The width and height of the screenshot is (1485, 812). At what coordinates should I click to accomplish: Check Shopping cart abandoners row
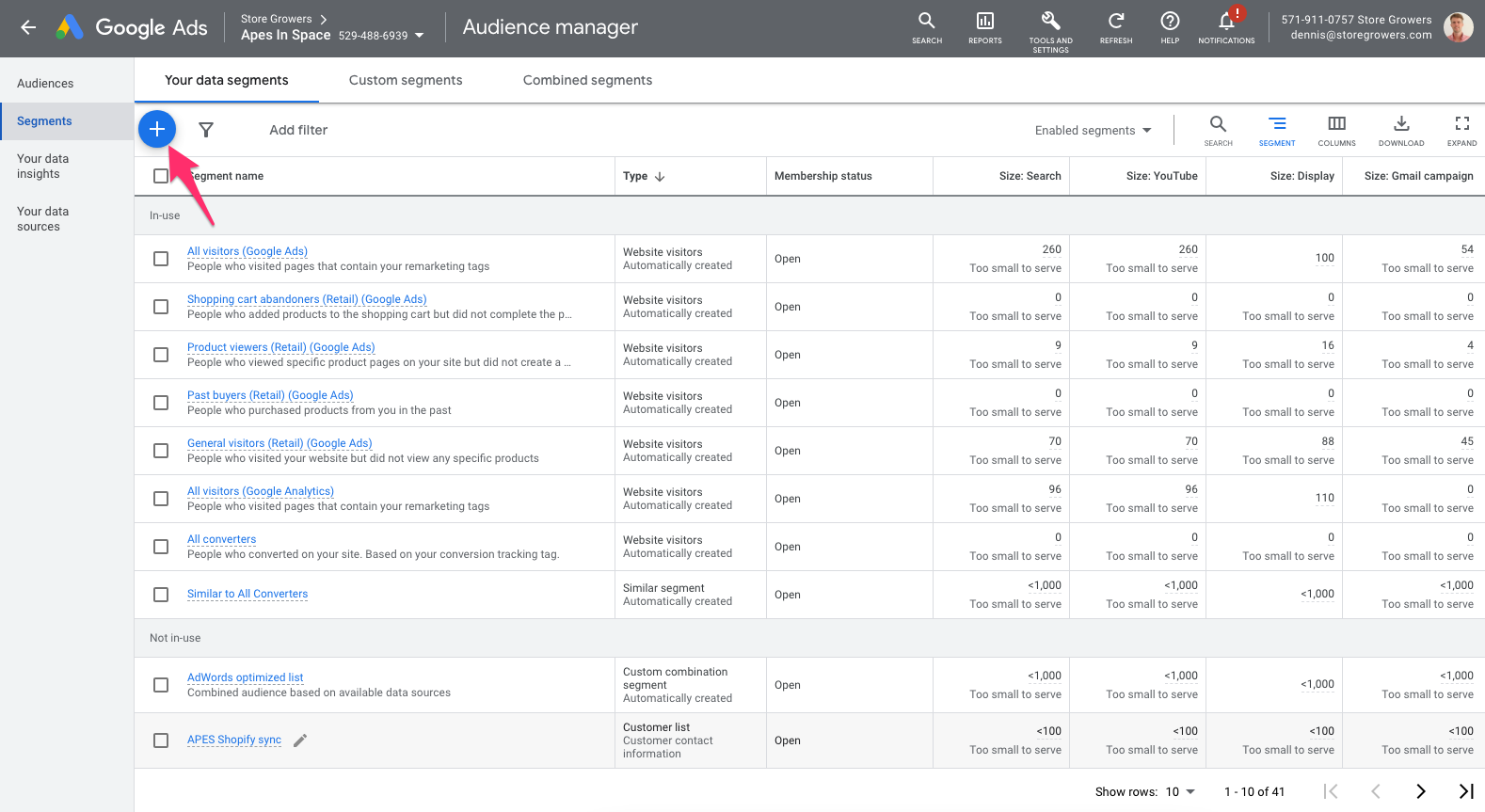pyautogui.click(x=161, y=307)
